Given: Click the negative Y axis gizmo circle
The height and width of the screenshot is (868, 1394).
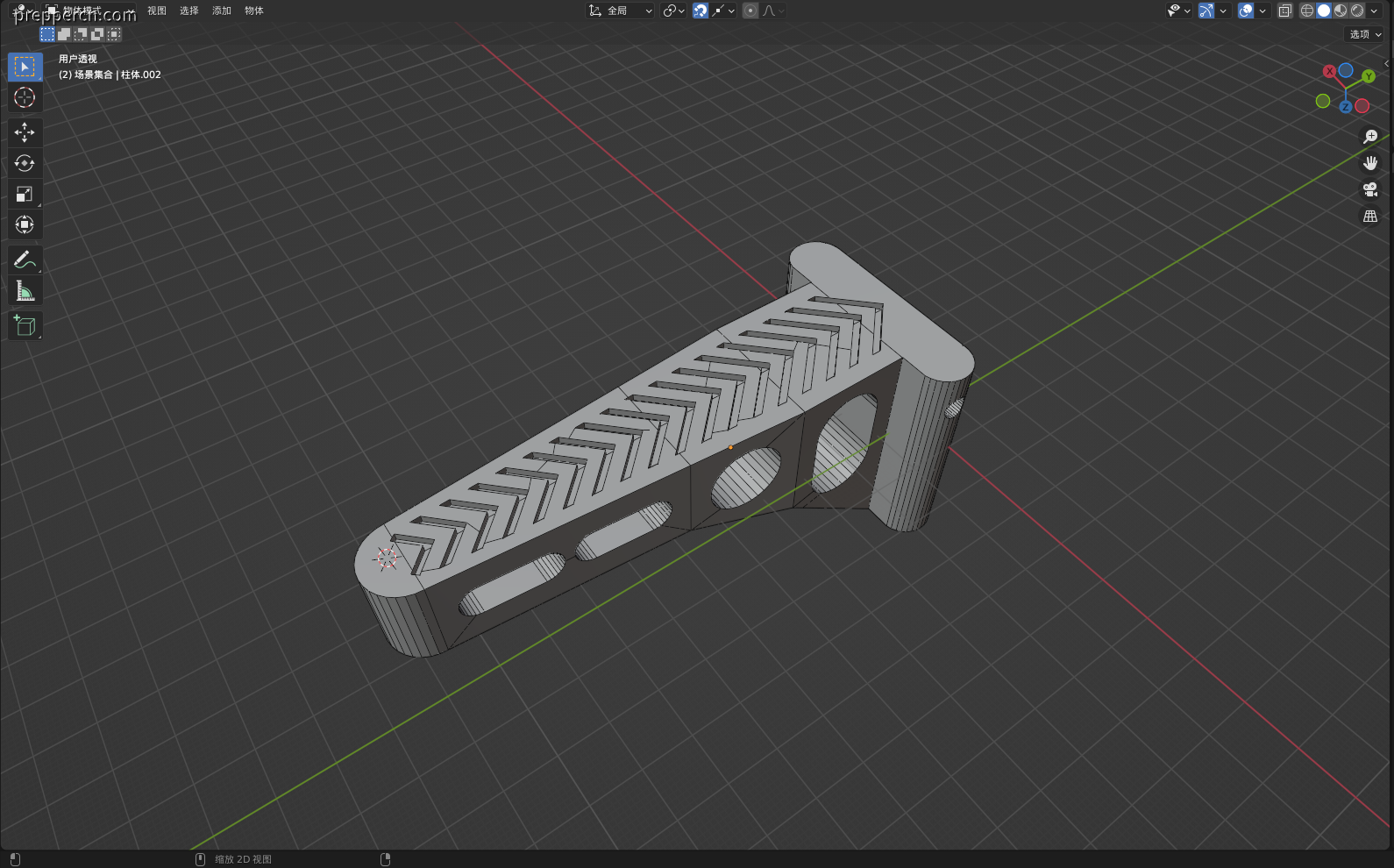Looking at the screenshot, I should (x=1323, y=101).
